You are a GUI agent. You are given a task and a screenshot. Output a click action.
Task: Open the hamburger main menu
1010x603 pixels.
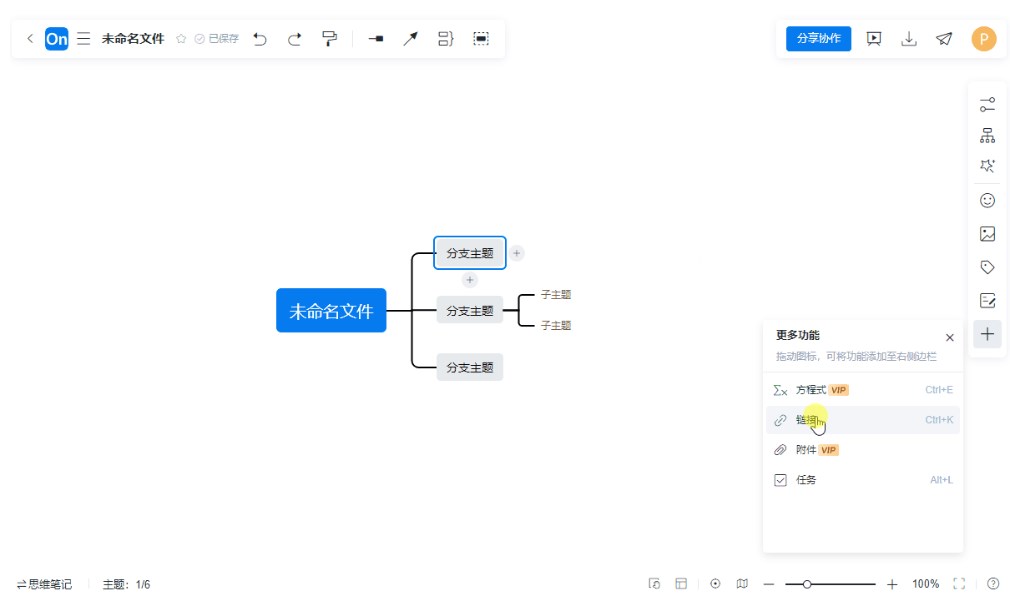coord(84,39)
